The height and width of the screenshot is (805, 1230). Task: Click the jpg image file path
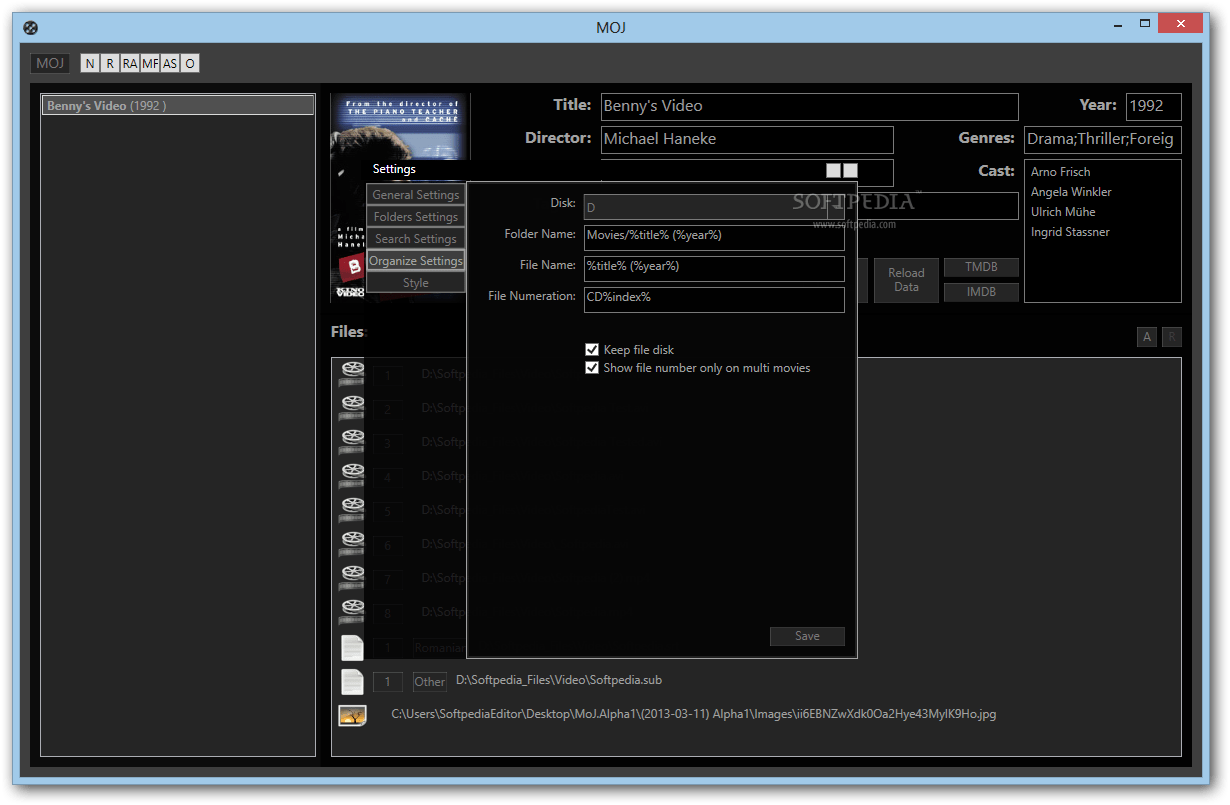tap(693, 714)
